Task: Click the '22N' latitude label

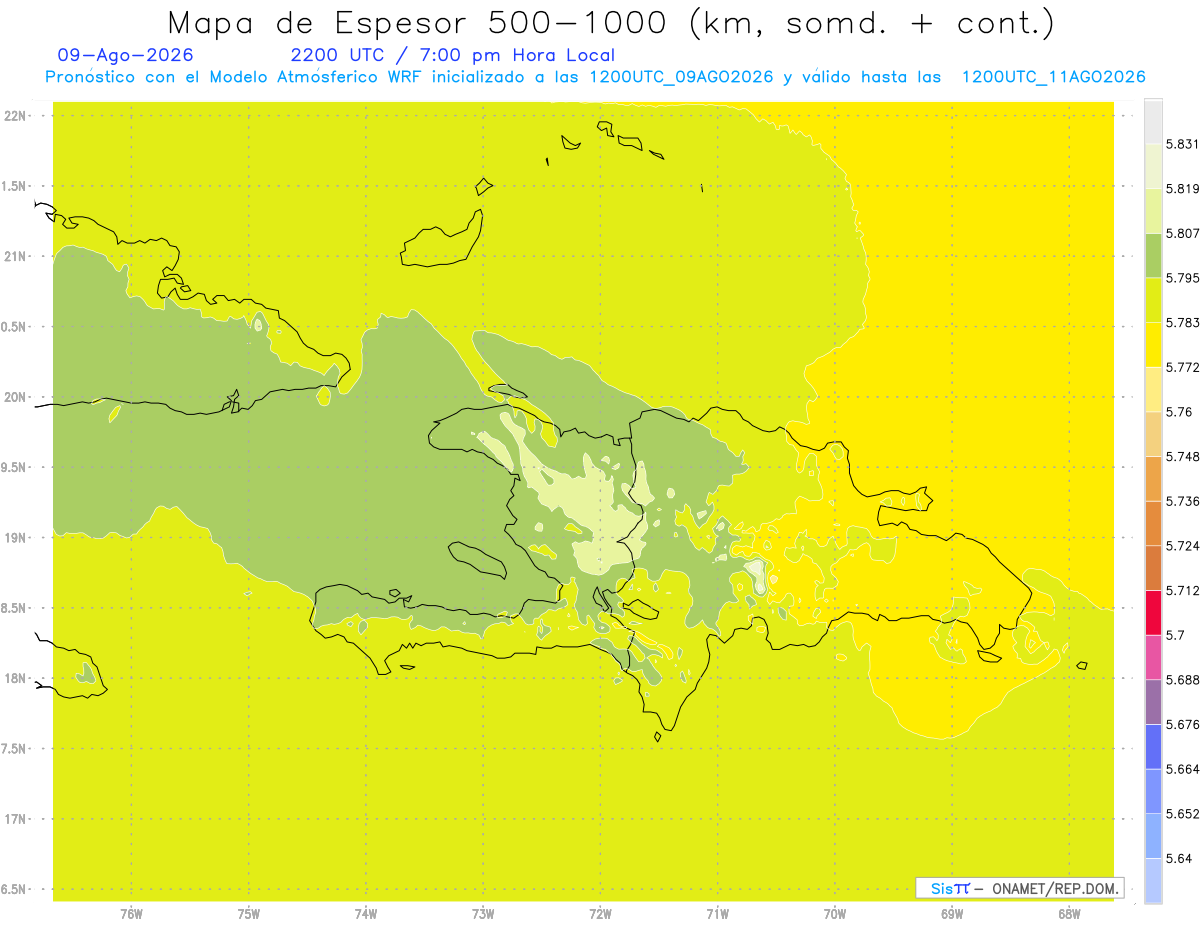Action: 16,116
